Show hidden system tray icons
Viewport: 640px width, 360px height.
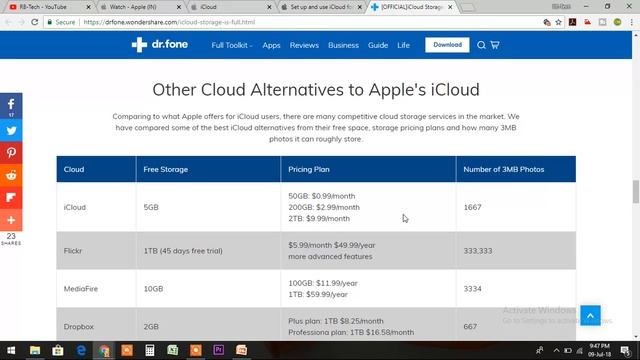pyautogui.click(x=556, y=350)
